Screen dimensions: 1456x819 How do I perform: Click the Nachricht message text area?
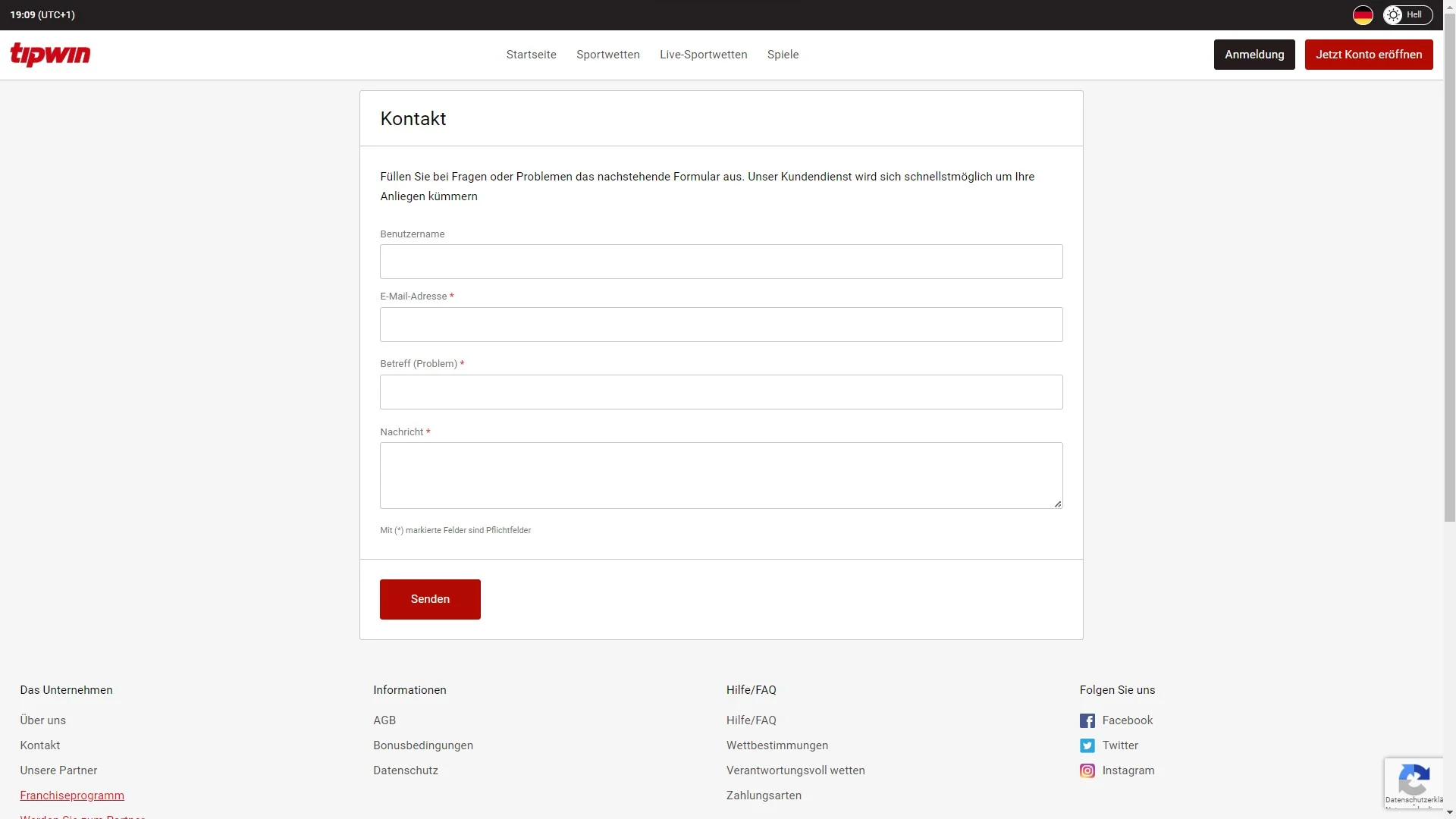pyautogui.click(x=721, y=475)
